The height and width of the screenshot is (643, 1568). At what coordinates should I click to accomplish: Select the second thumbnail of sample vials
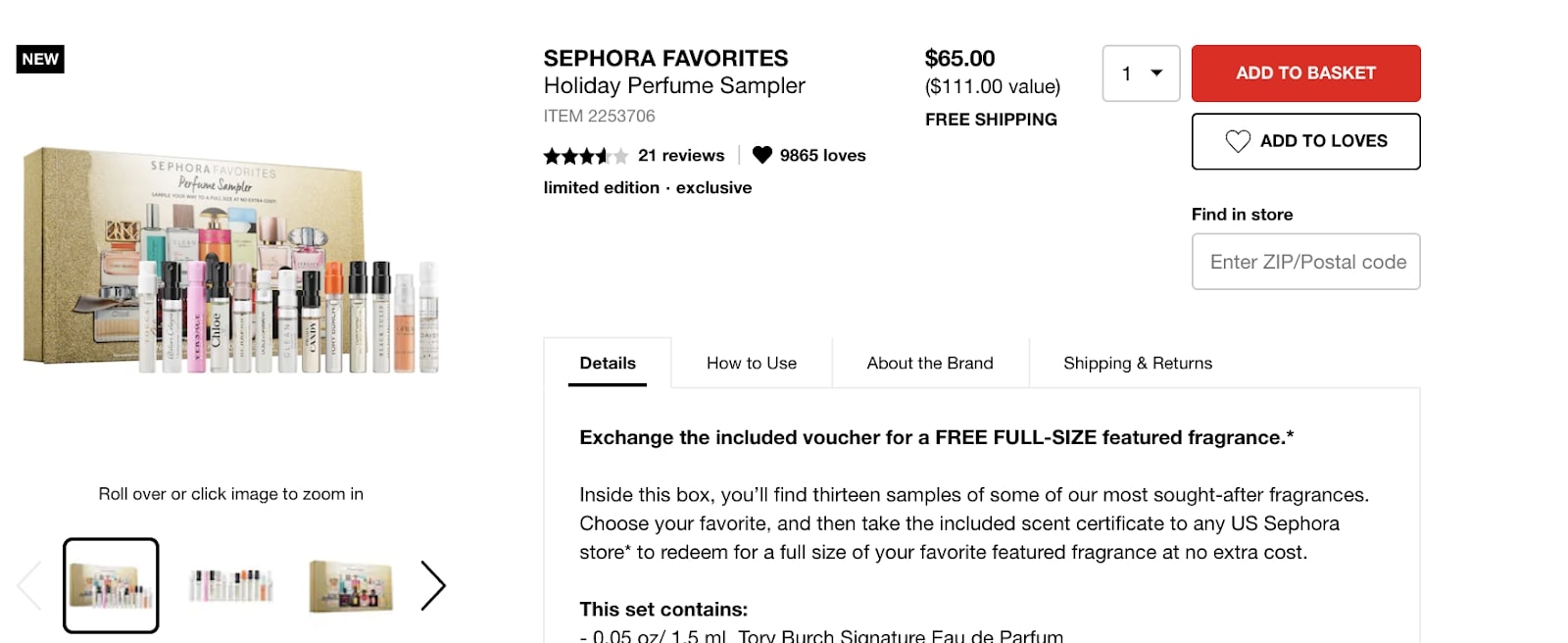[x=231, y=585]
